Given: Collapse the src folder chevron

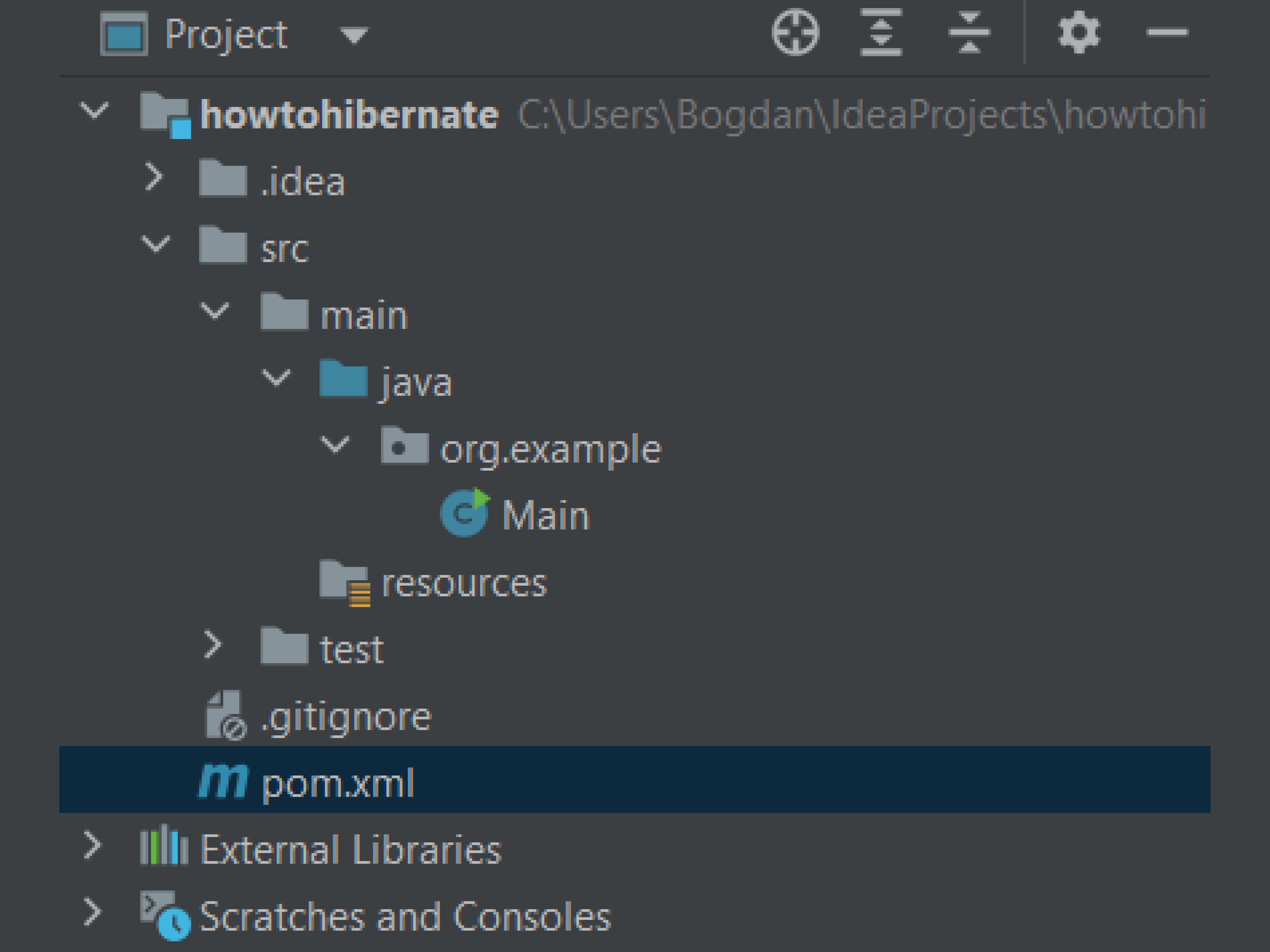Looking at the screenshot, I should pyautogui.click(x=155, y=244).
